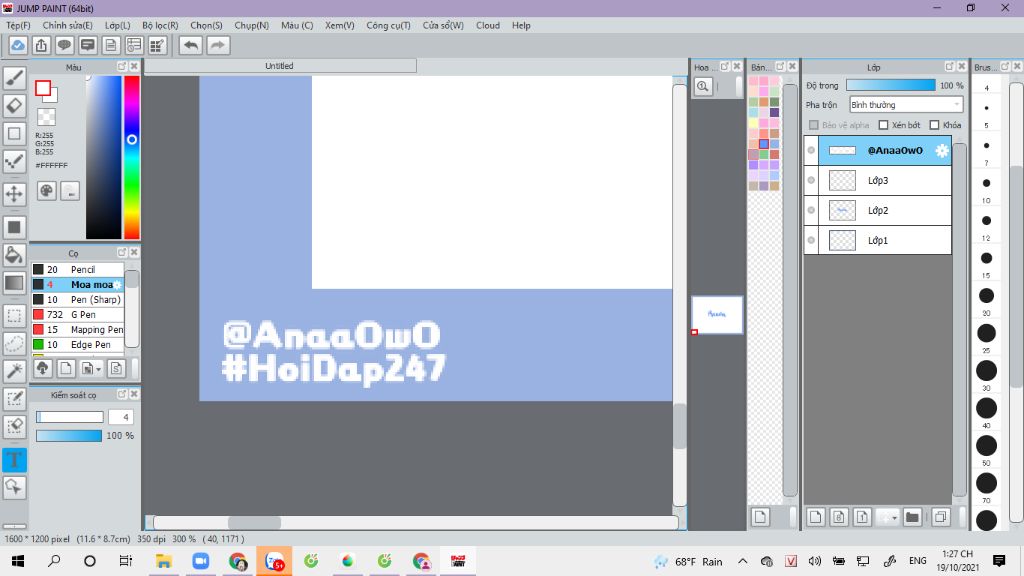Click the speech bubble toolbar icon
1024x576 pixels.
coord(64,46)
